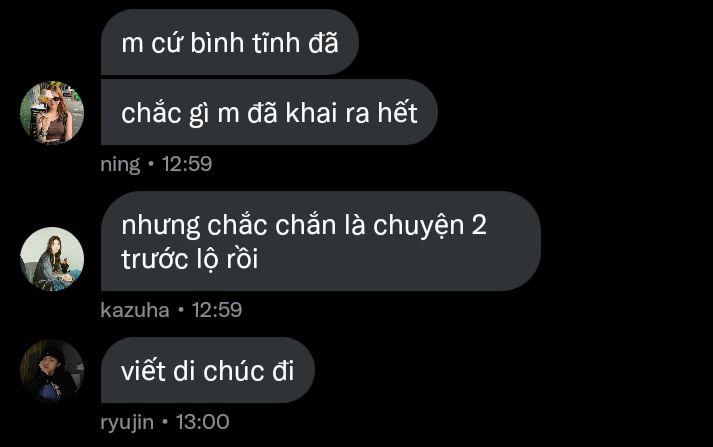713x447 pixels.
Task: Select the message "chắc gì m đã khai ra hết"
Action: point(269,112)
